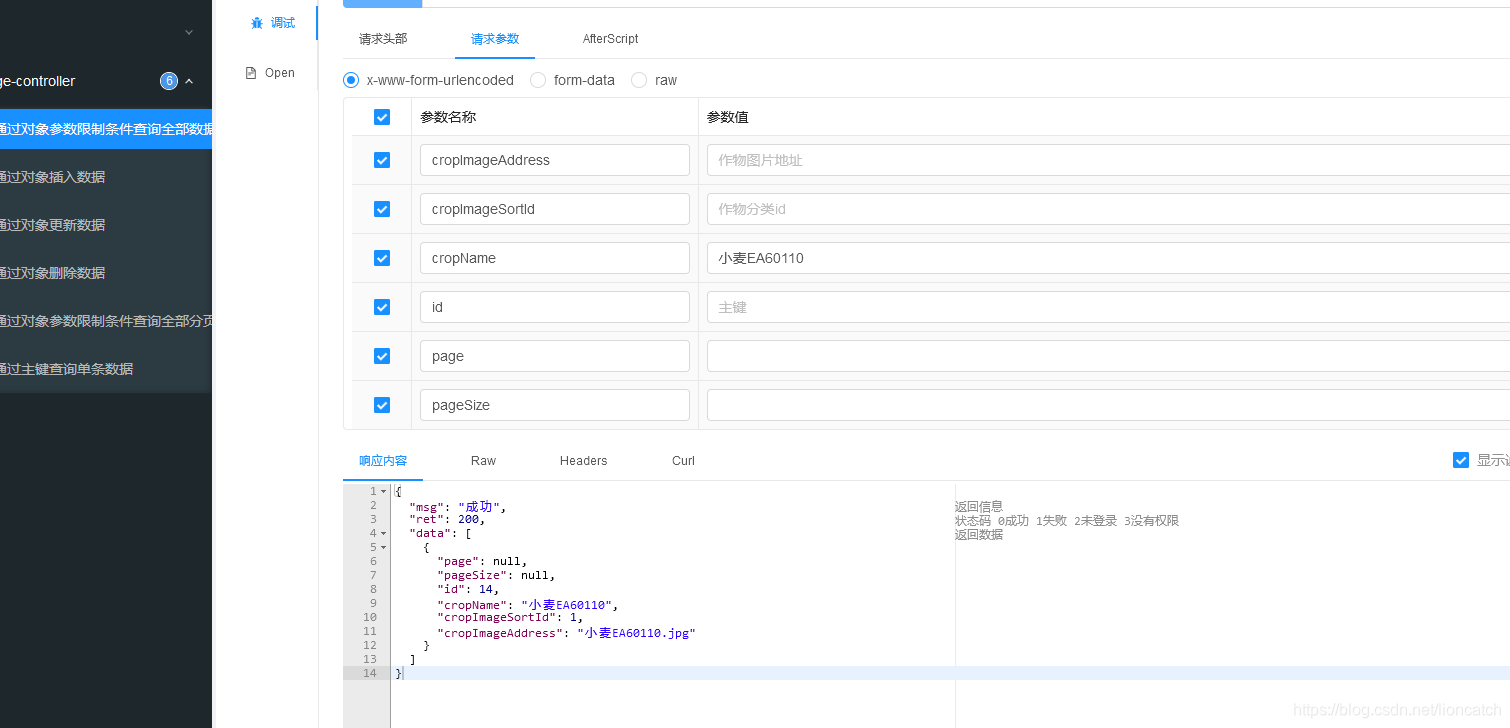The image size is (1510, 728).
Task: Expand the sidebar chevron above ge-controller
Action: click(x=189, y=32)
